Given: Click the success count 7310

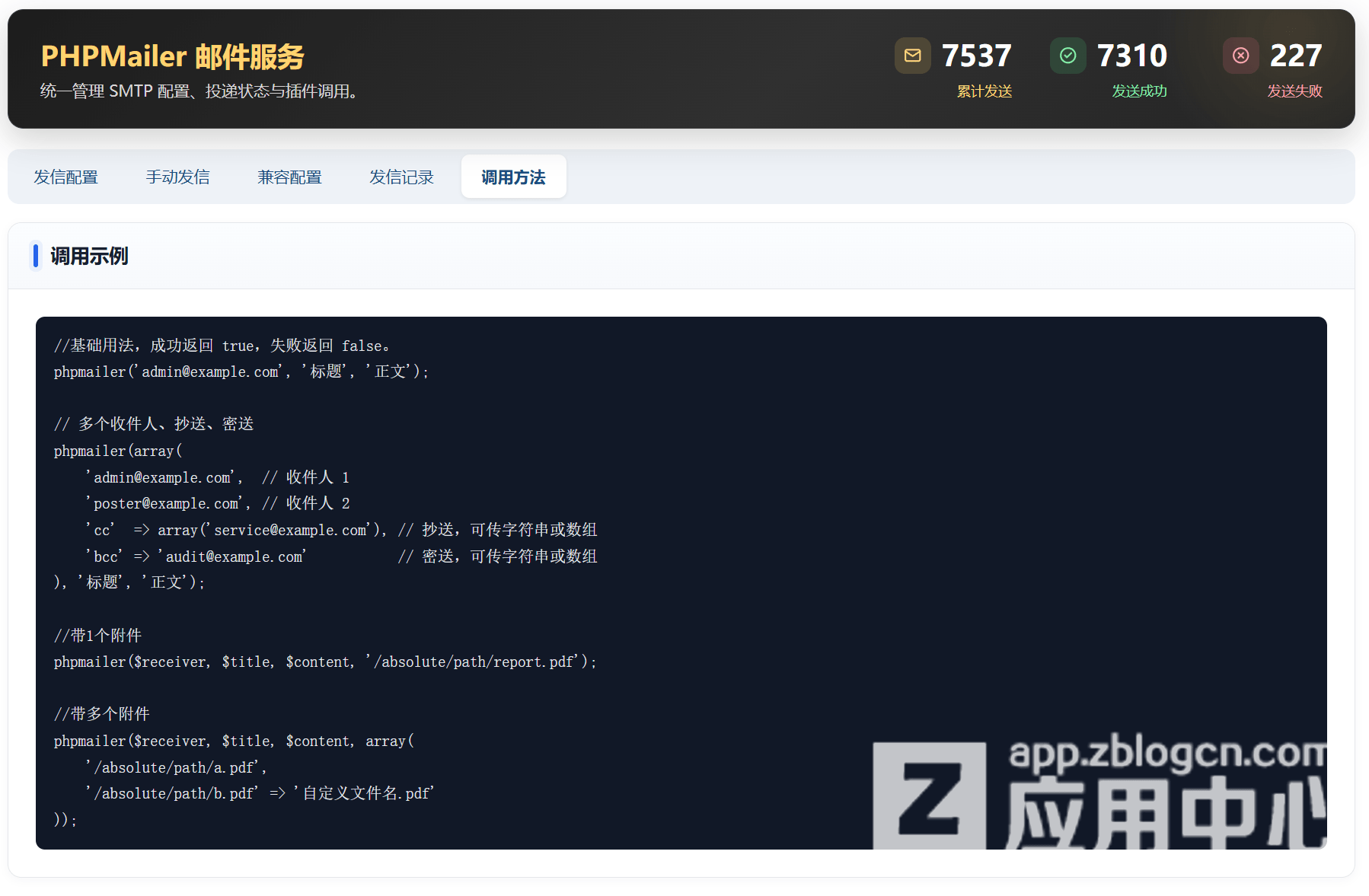Looking at the screenshot, I should point(1132,56).
